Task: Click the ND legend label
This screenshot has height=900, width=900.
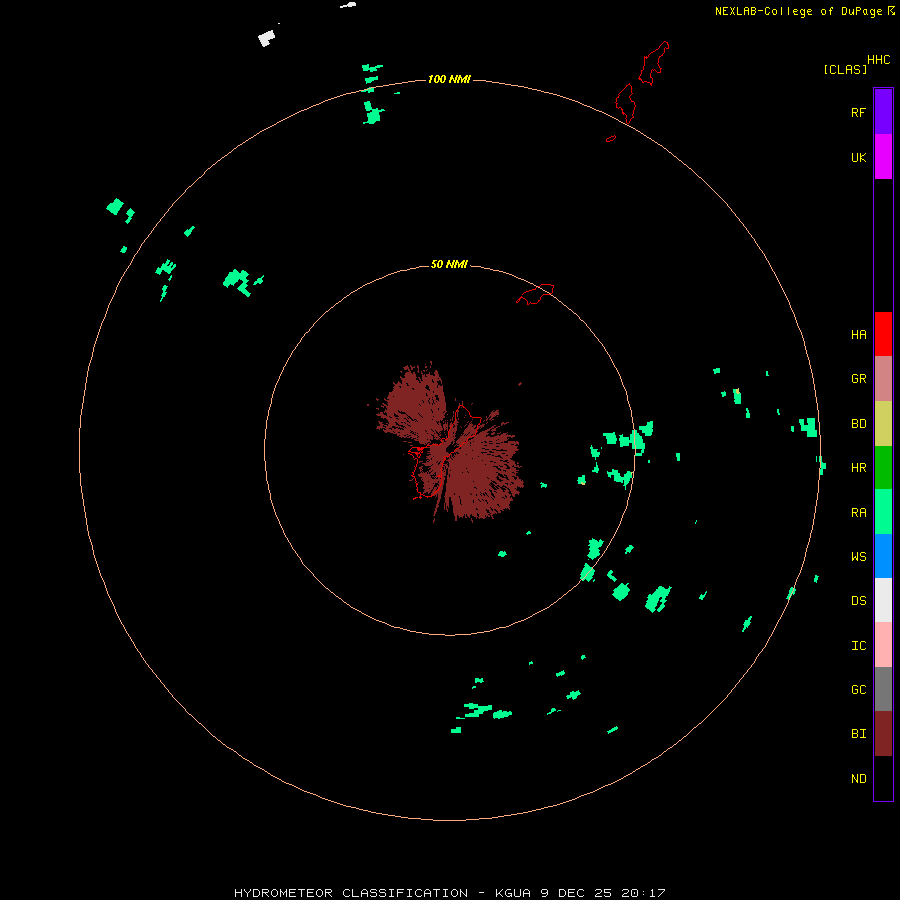Action: [858, 779]
